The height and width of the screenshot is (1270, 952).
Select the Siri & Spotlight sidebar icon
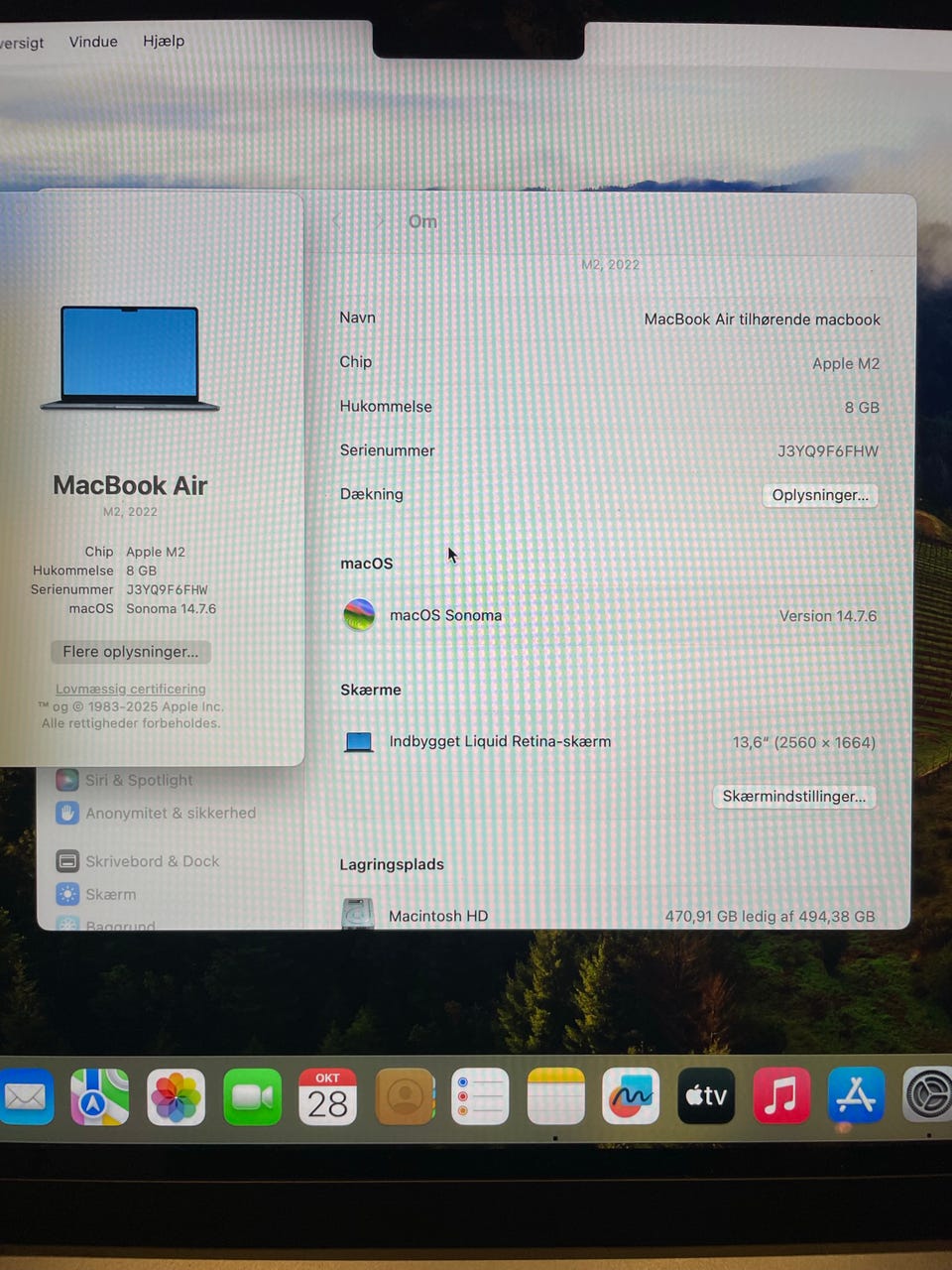tap(67, 780)
